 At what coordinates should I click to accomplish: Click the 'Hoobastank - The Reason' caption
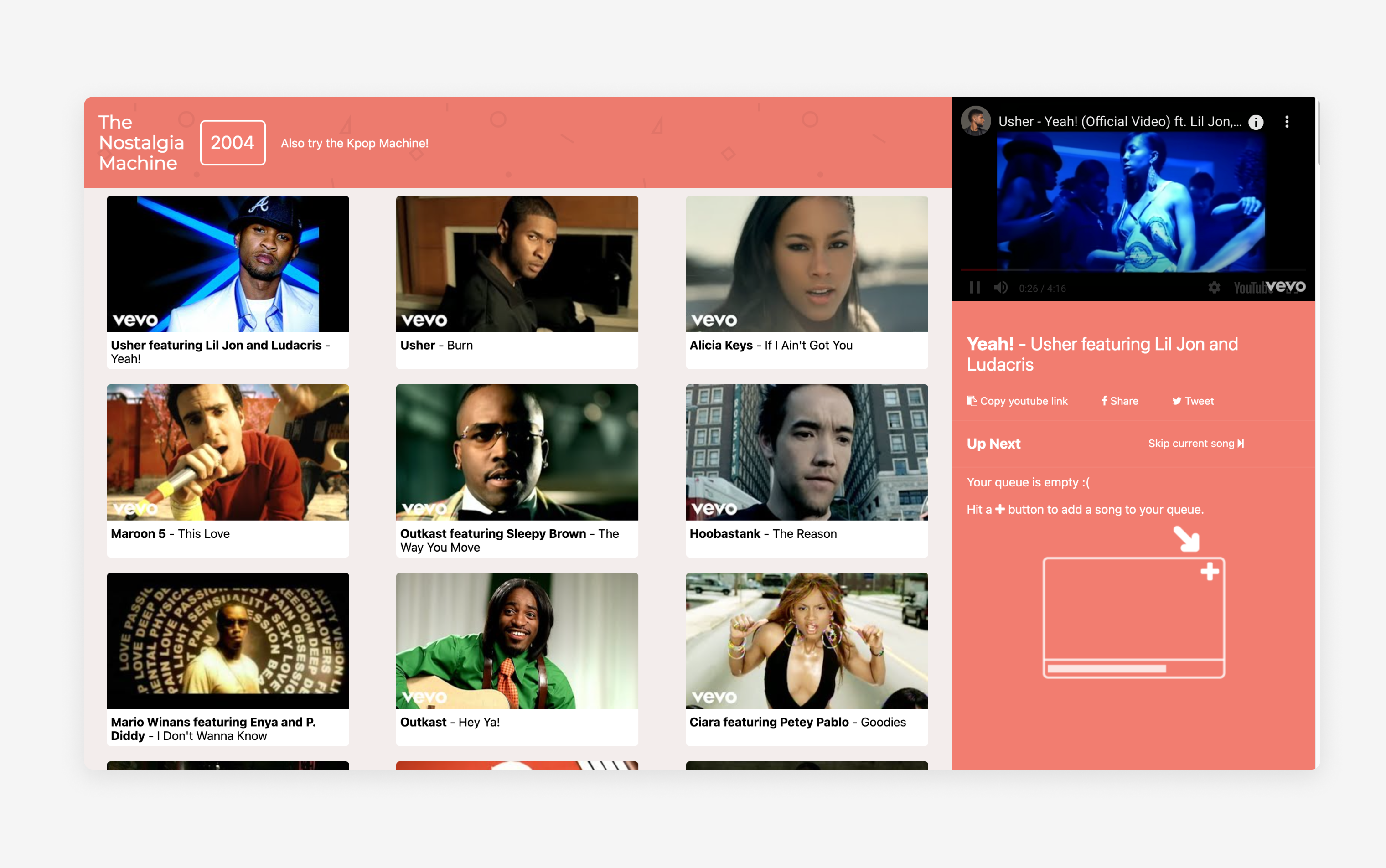[763, 533]
